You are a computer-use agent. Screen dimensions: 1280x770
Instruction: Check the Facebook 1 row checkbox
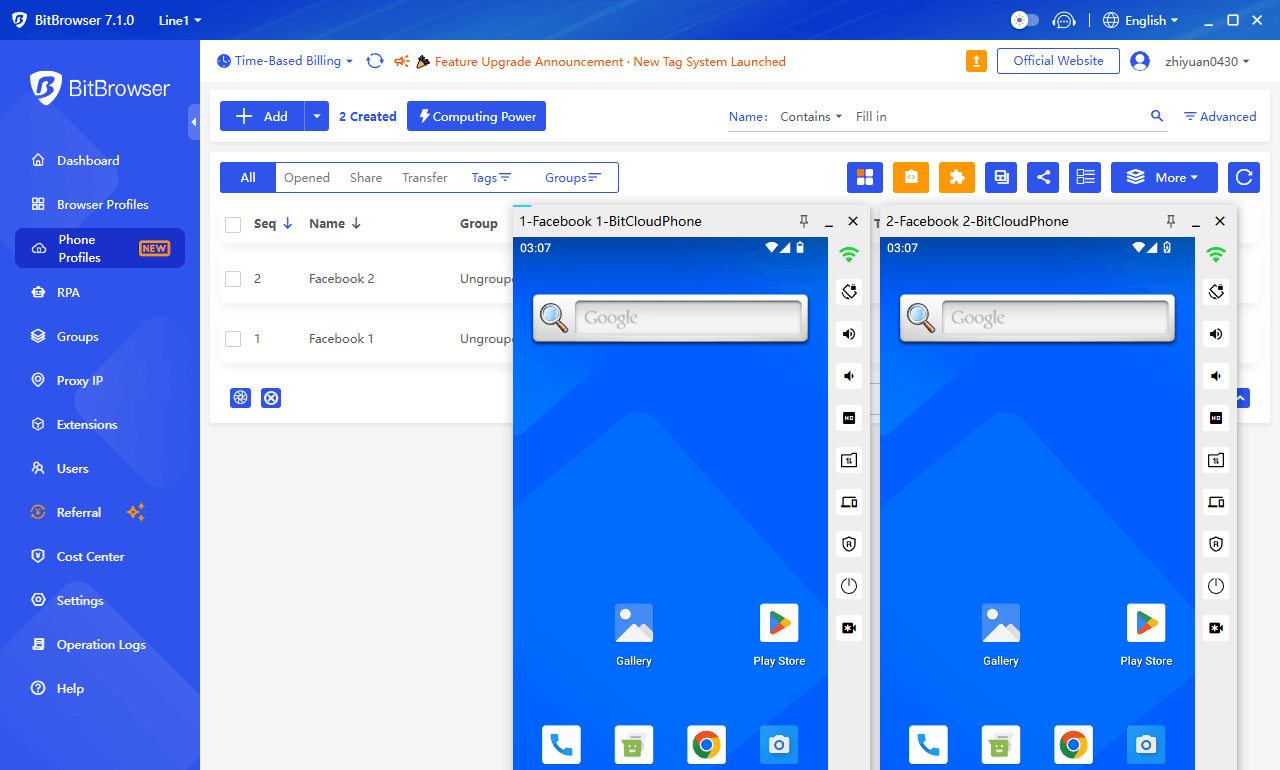[x=233, y=339]
